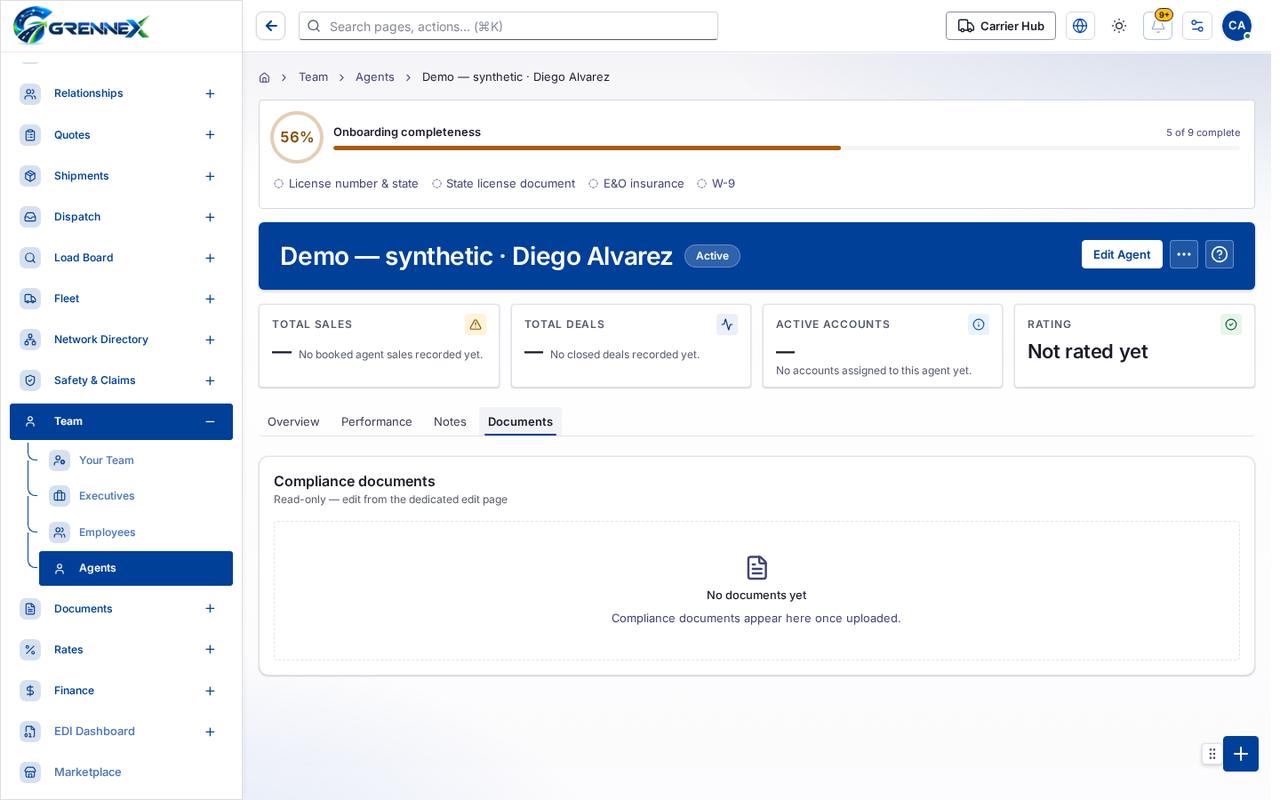Click the Dispatch sidebar icon
Image resolution: width=1280 pixels, height=800 pixels.
(30, 216)
